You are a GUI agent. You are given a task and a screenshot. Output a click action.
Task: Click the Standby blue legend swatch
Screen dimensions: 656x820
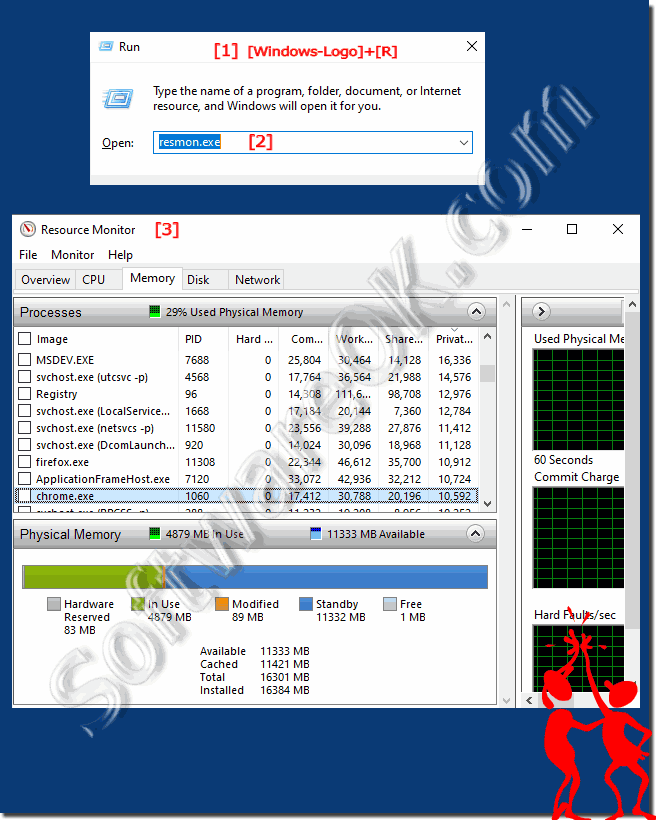[x=306, y=604]
